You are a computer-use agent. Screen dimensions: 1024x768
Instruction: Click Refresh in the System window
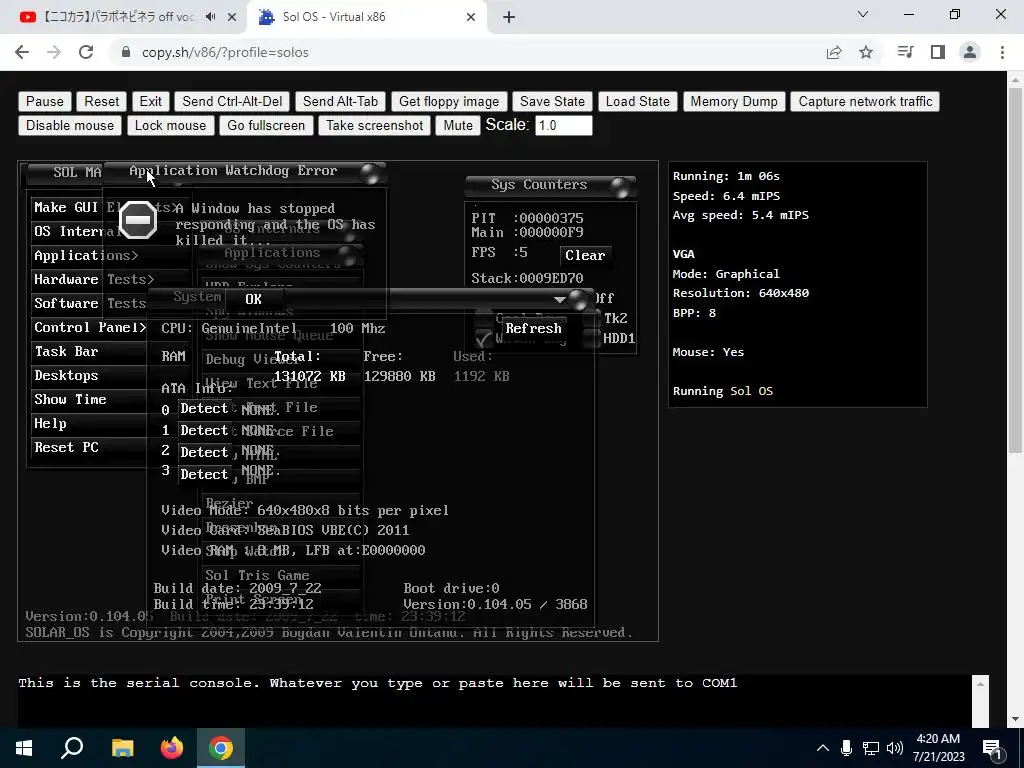[x=534, y=328]
